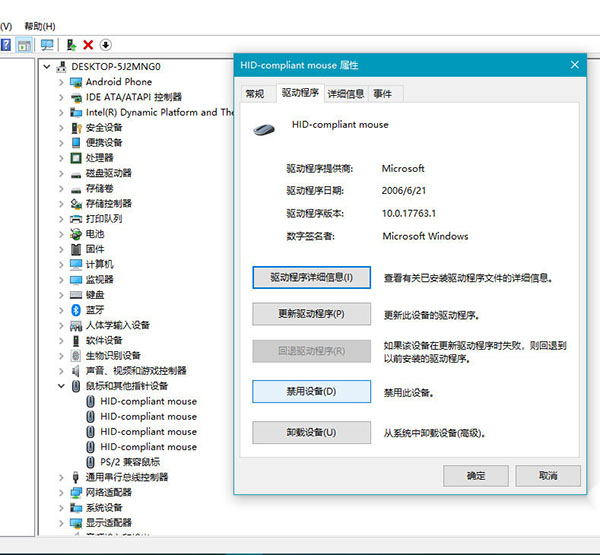Image resolution: width=600 pixels, height=555 pixels.
Task: Select the first HID-compliant mouse entry
Action: (x=148, y=402)
